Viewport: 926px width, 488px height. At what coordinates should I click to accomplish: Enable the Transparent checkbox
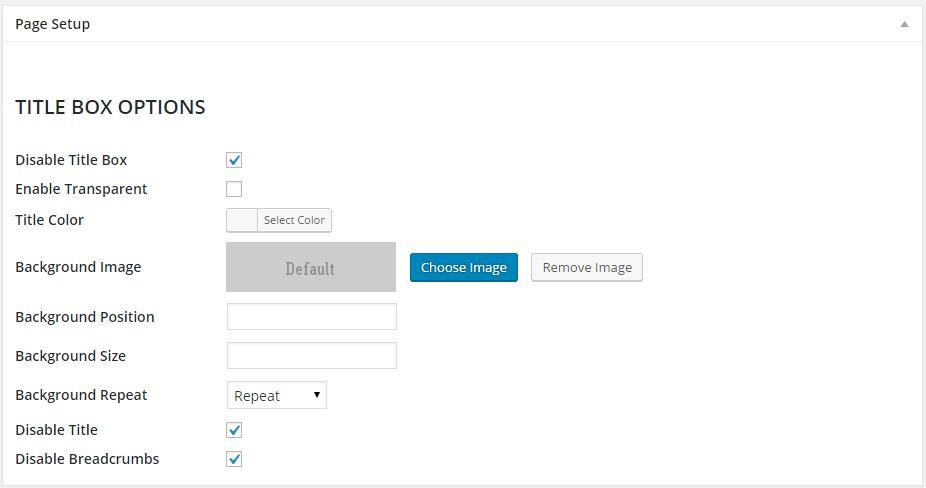234,189
